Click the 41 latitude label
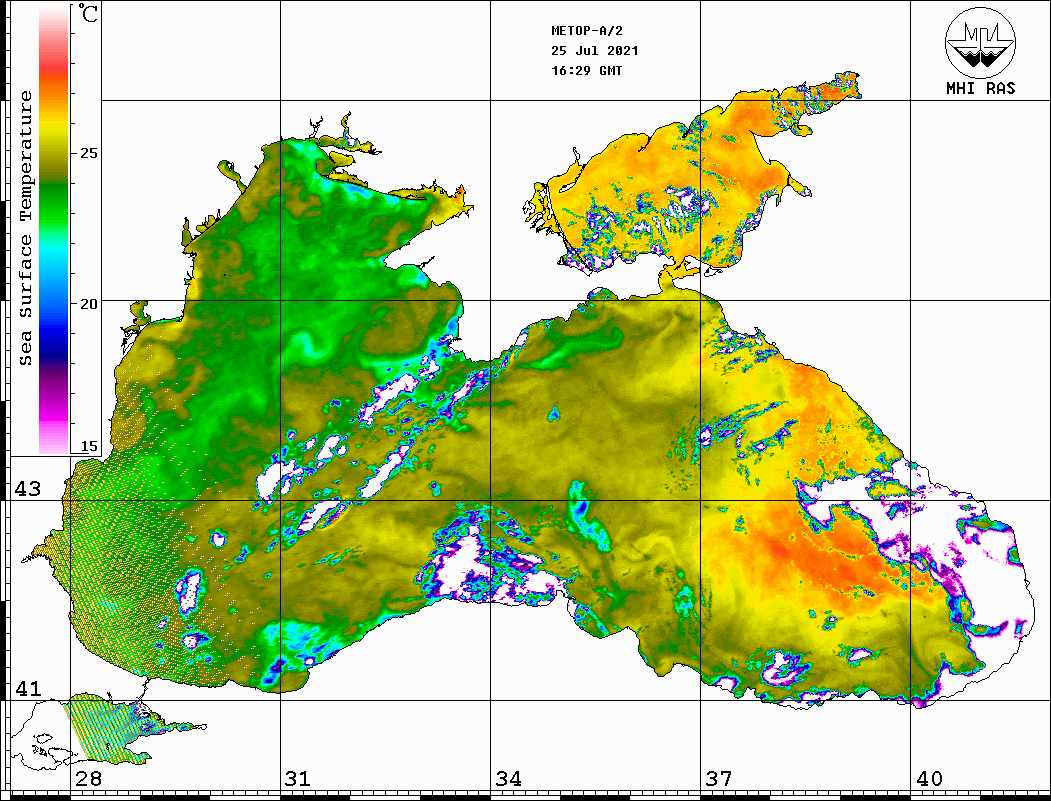This screenshot has height=801, width=1051. coord(26,689)
